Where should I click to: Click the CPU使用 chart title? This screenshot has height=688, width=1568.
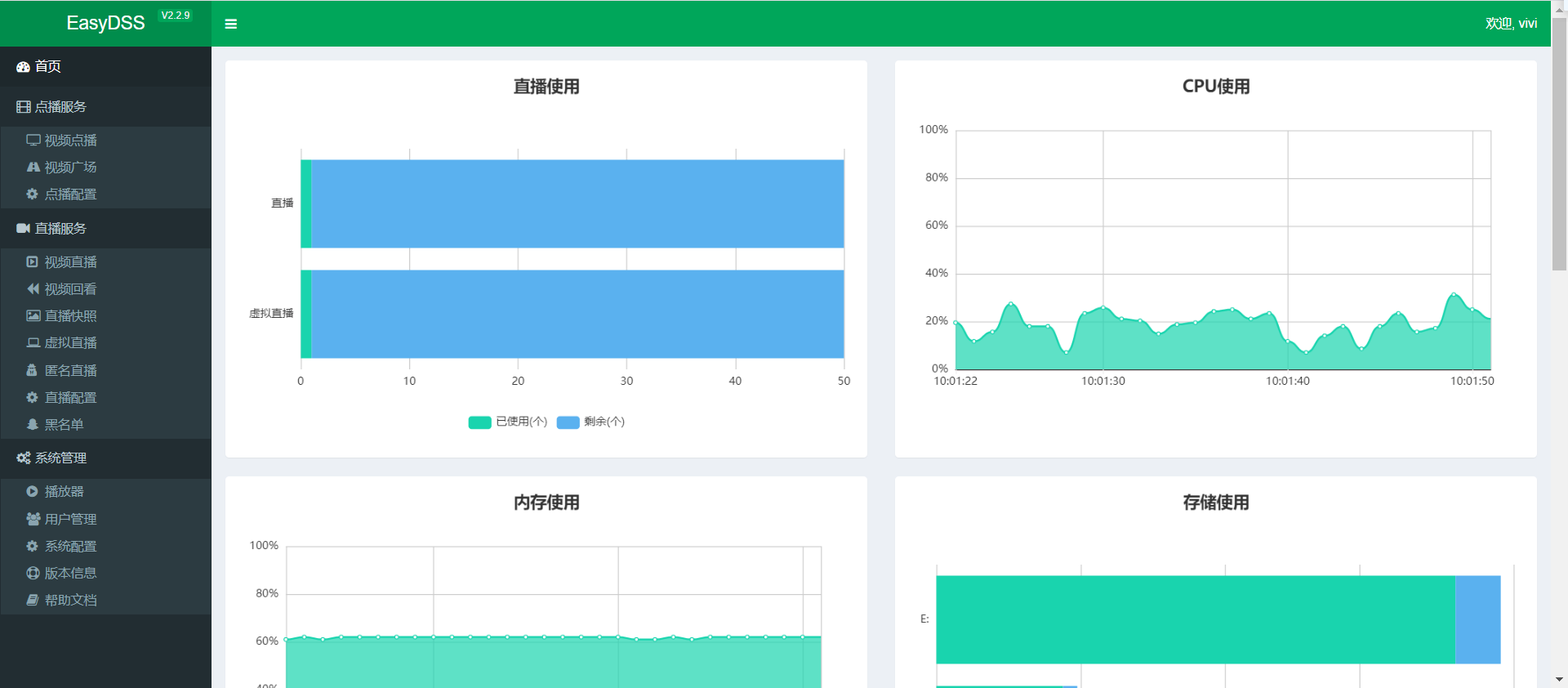[x=1216, y=87]
